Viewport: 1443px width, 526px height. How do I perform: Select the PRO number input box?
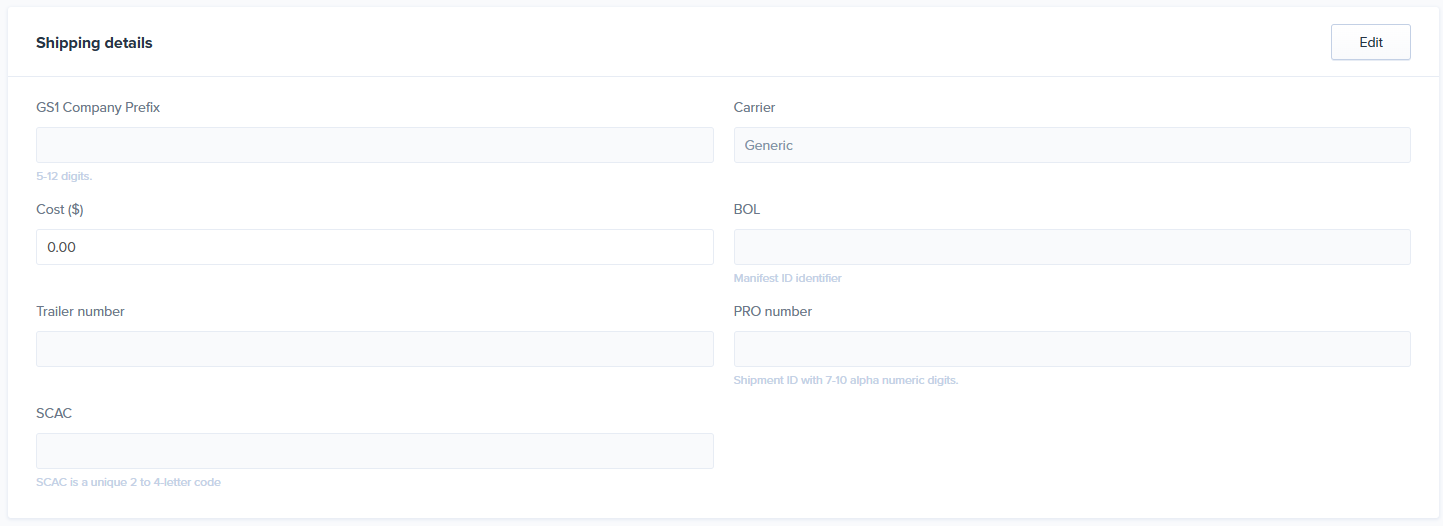[x=1072, y=349]
